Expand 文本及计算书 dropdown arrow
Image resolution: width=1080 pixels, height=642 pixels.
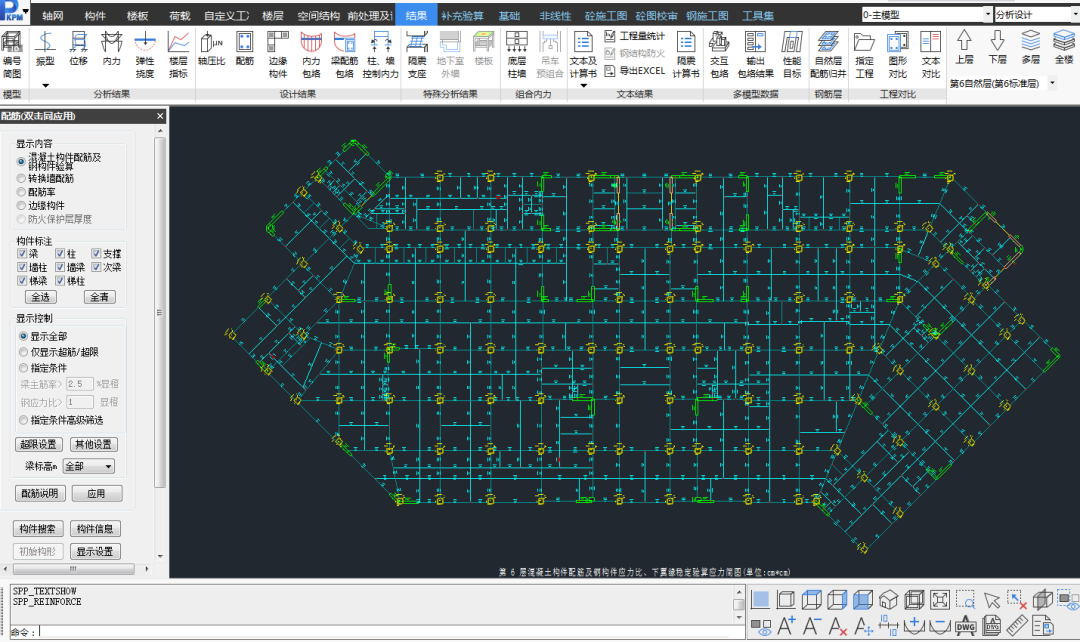[x=583, y=85]
